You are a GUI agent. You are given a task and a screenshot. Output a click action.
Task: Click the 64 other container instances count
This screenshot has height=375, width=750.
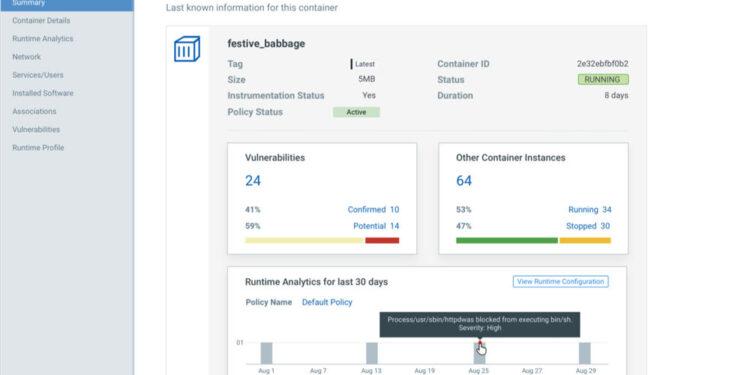464,181
